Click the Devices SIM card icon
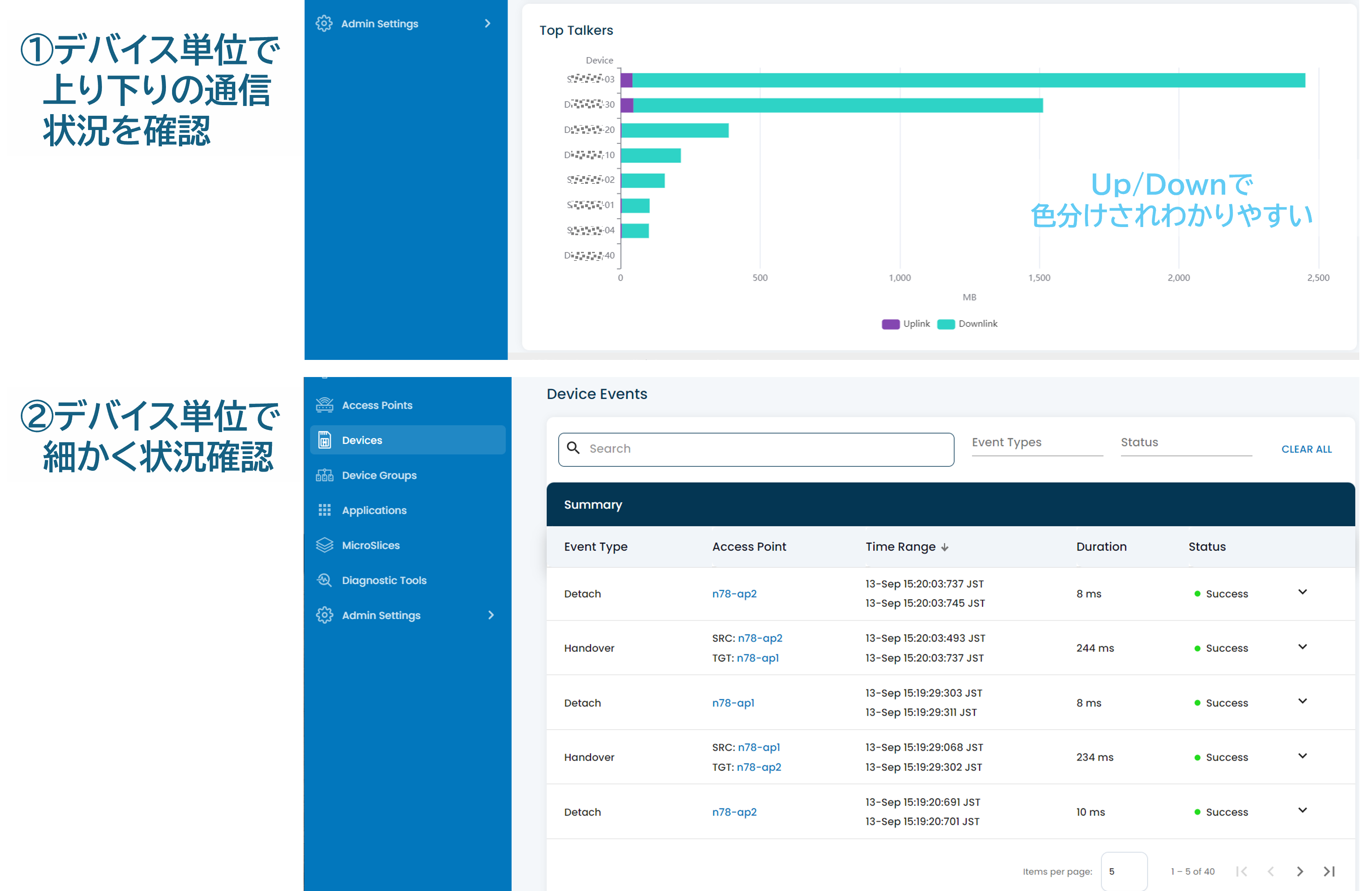The height and width of the screenshot is (891, 1372). pyautogui.click(x=325, y=440)
